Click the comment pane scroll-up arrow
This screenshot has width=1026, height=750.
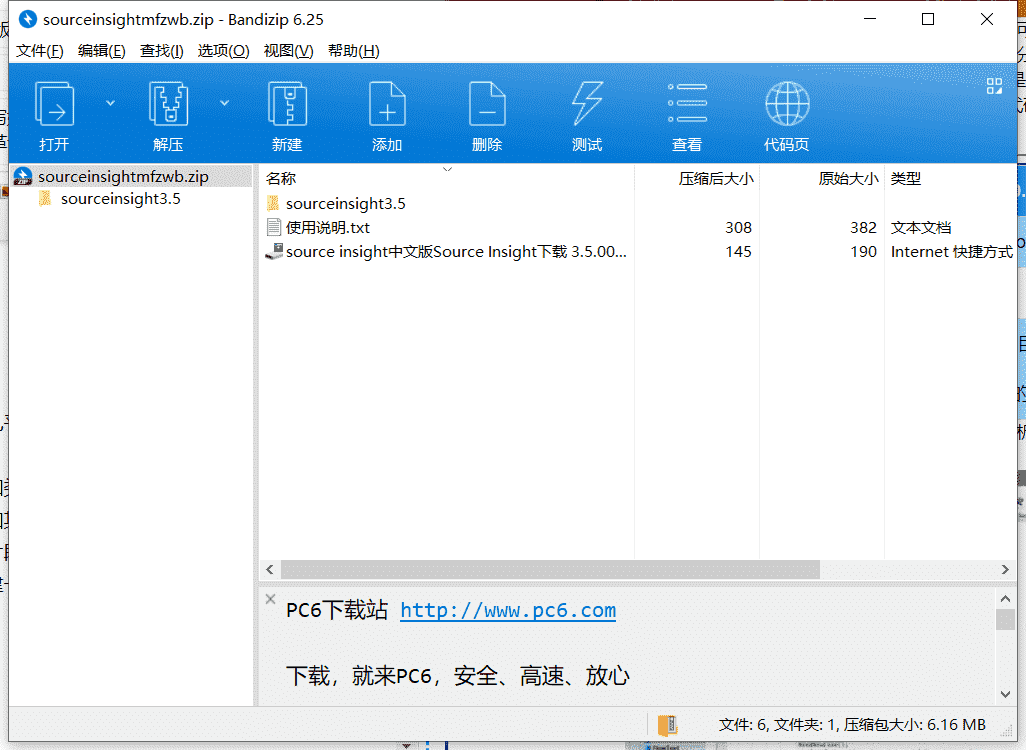point(1005,598)
